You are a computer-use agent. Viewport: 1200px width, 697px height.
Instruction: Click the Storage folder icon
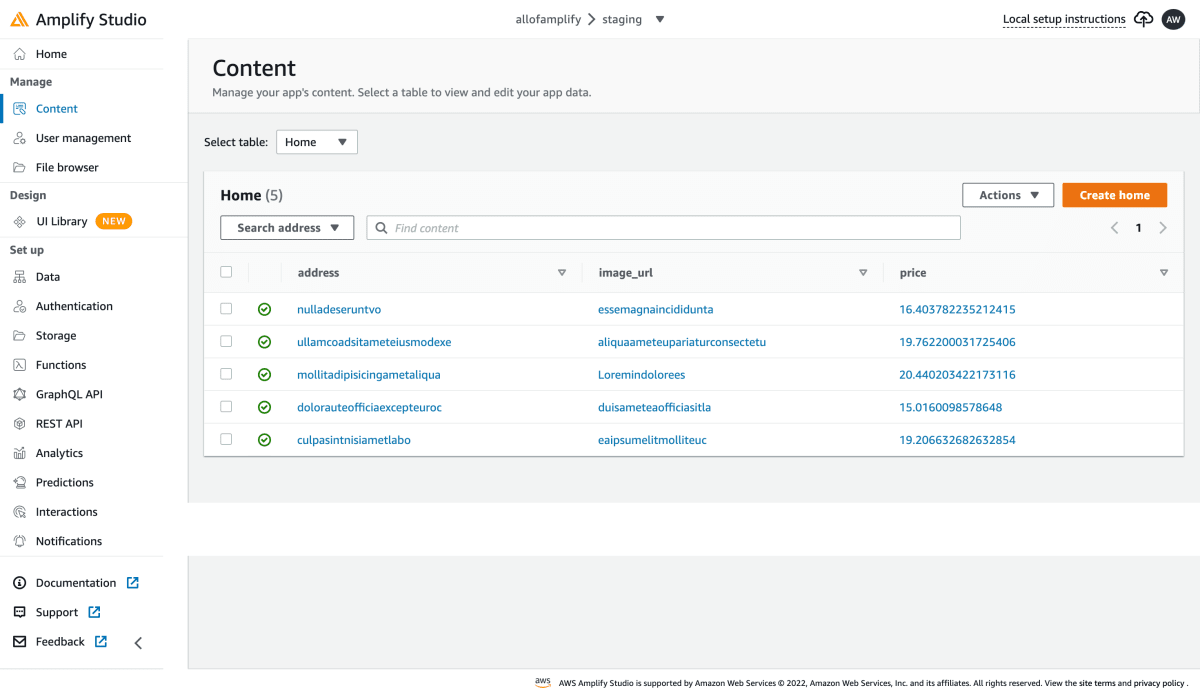pyautogui.click(x=20, y=336)
